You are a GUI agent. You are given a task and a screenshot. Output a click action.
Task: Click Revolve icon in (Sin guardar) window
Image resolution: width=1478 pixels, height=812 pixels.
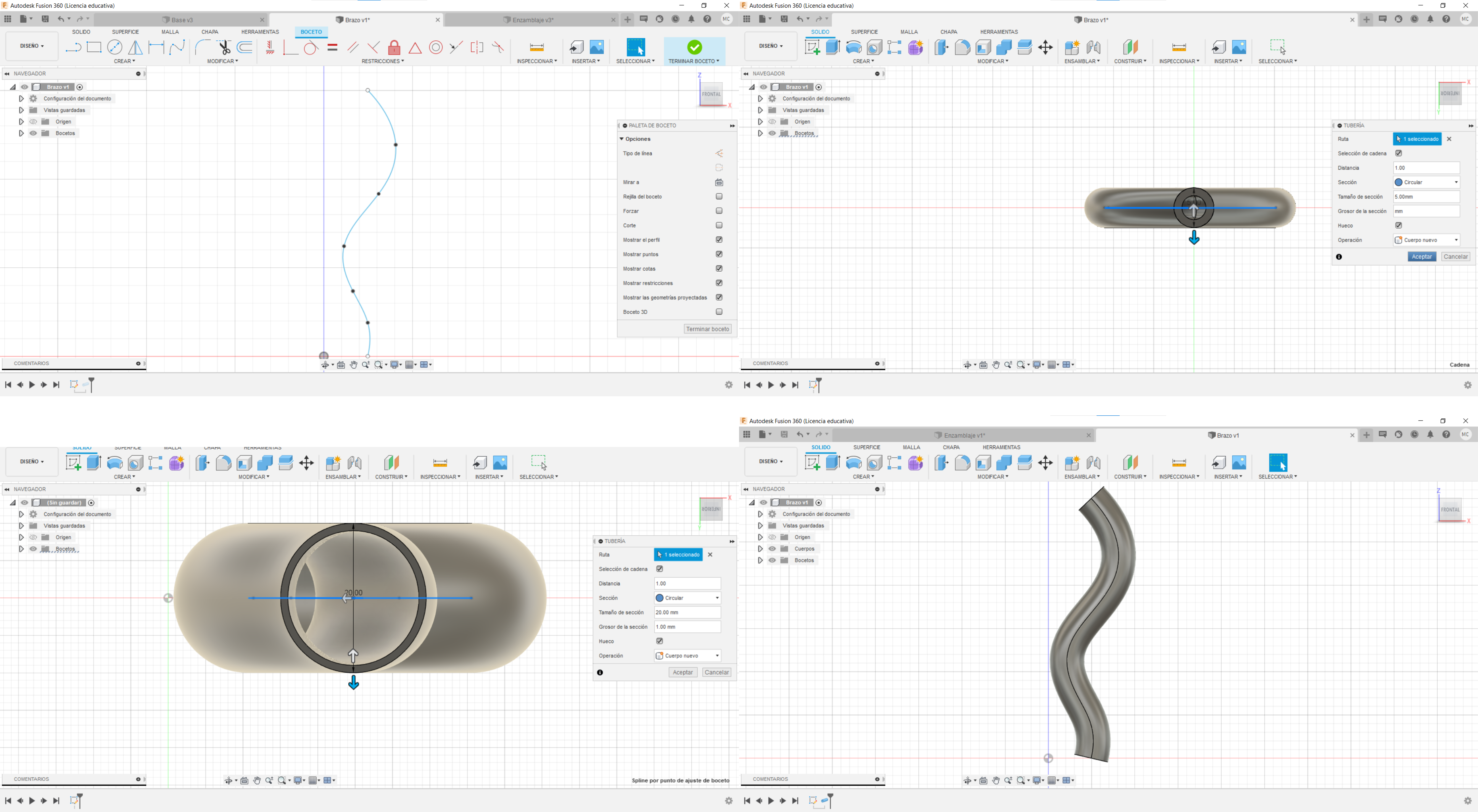pos(115,463)
